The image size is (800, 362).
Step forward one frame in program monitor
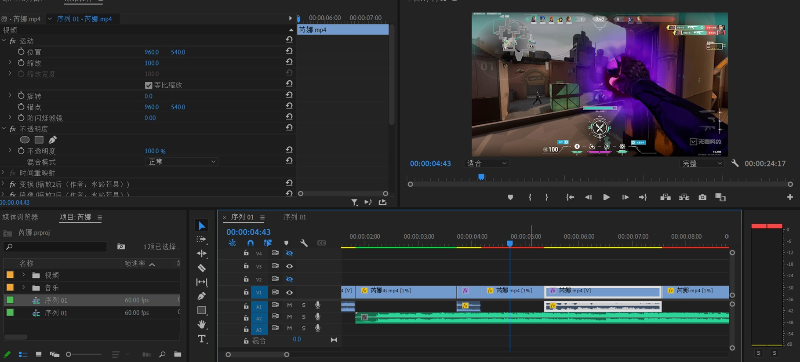click(x=625, y=197)
